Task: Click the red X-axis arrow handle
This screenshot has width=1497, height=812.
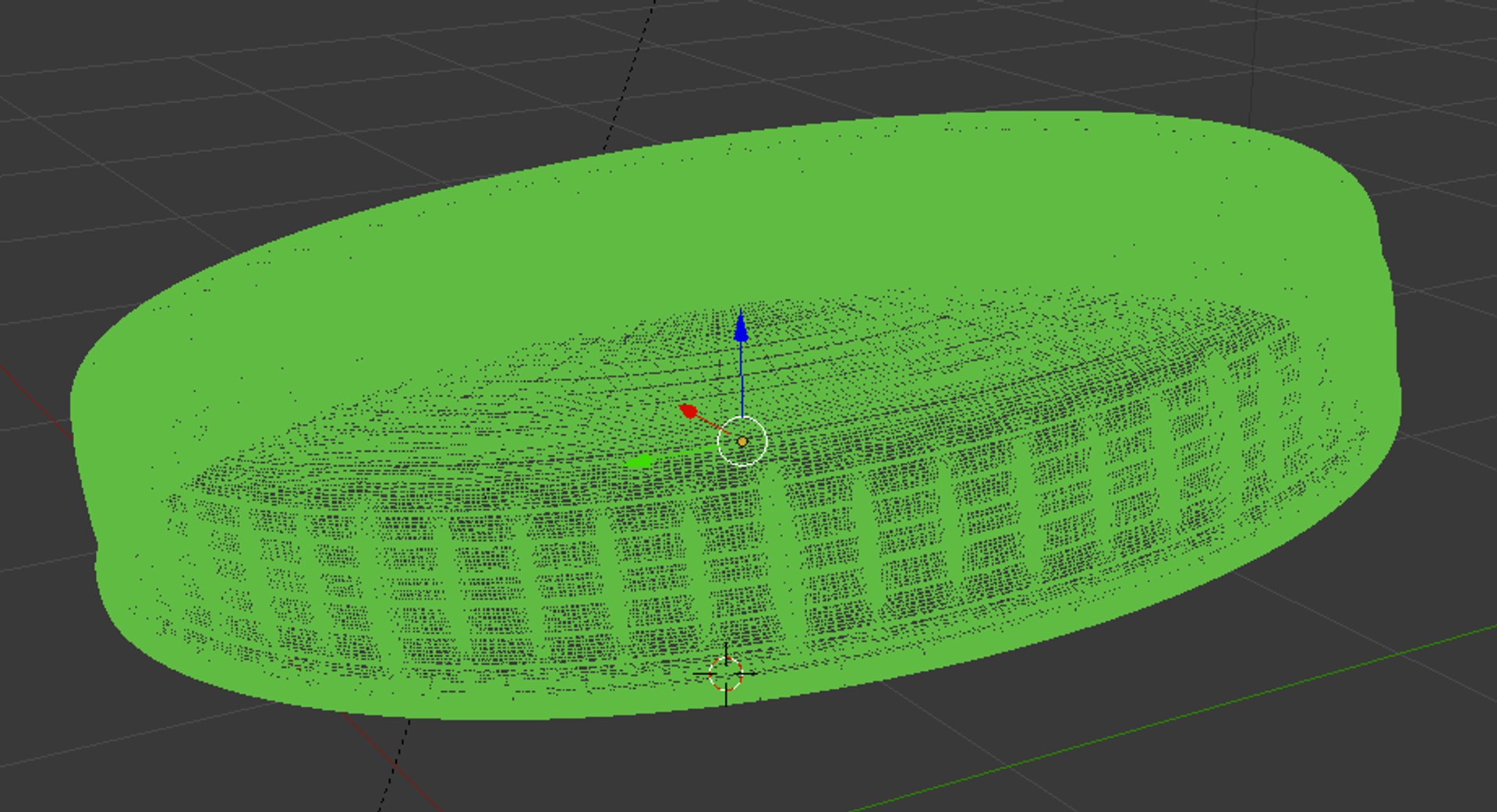Action: [688, 411]
